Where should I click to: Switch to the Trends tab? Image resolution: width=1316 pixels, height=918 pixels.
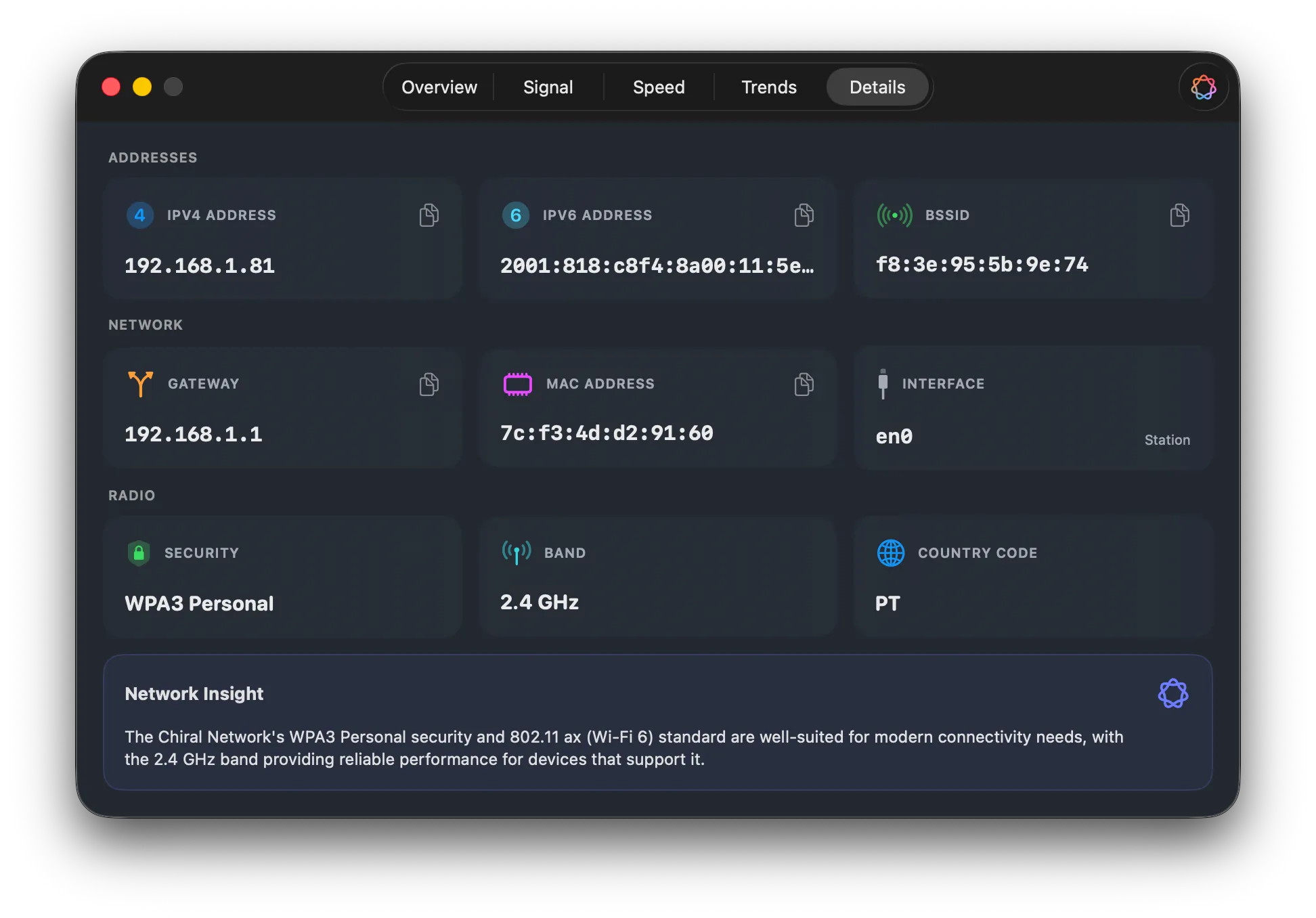pos(768,87)
